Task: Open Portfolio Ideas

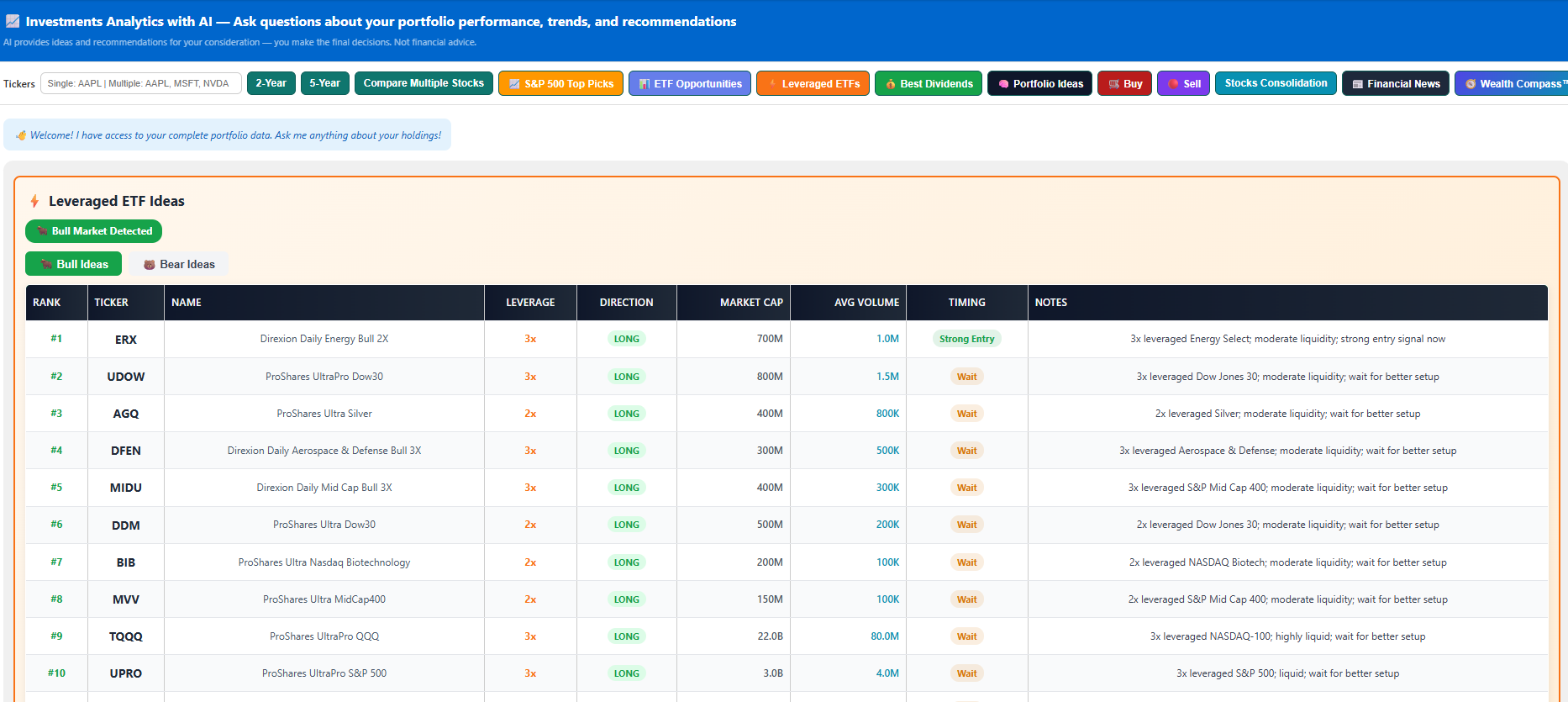Action: (1039, 83)
